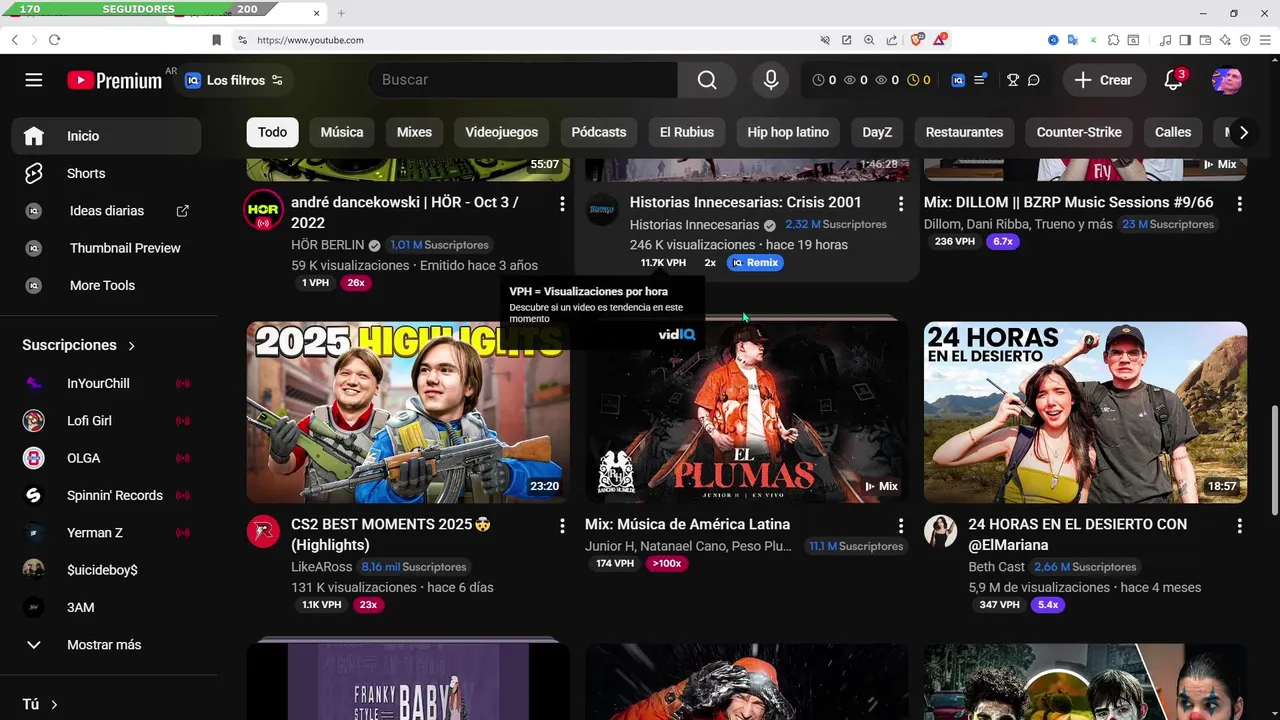Open the YouTube hamburger guide menu
The height and width of the screenshot is (720, 1280).
34,80
